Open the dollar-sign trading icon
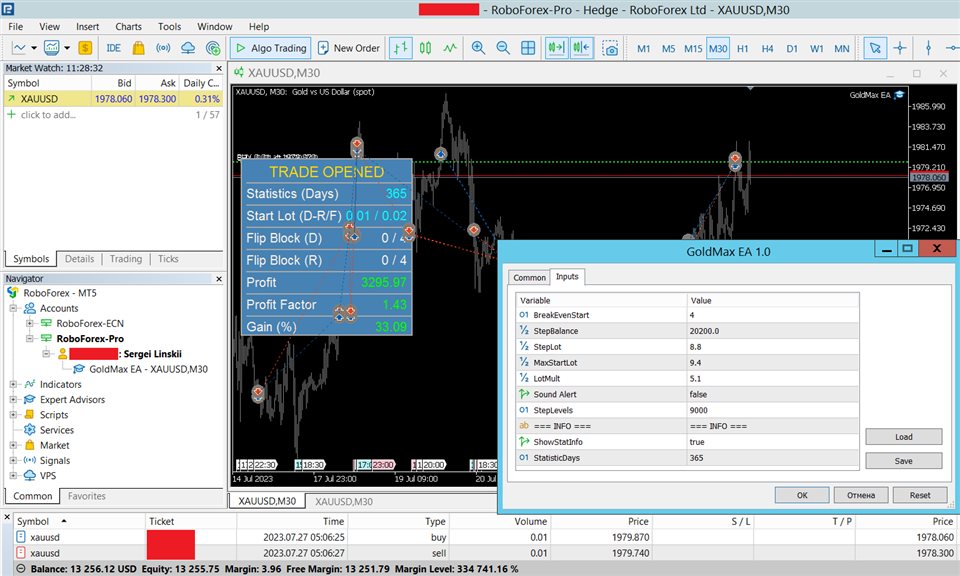960x576 pixels. [x=85, y=48]
